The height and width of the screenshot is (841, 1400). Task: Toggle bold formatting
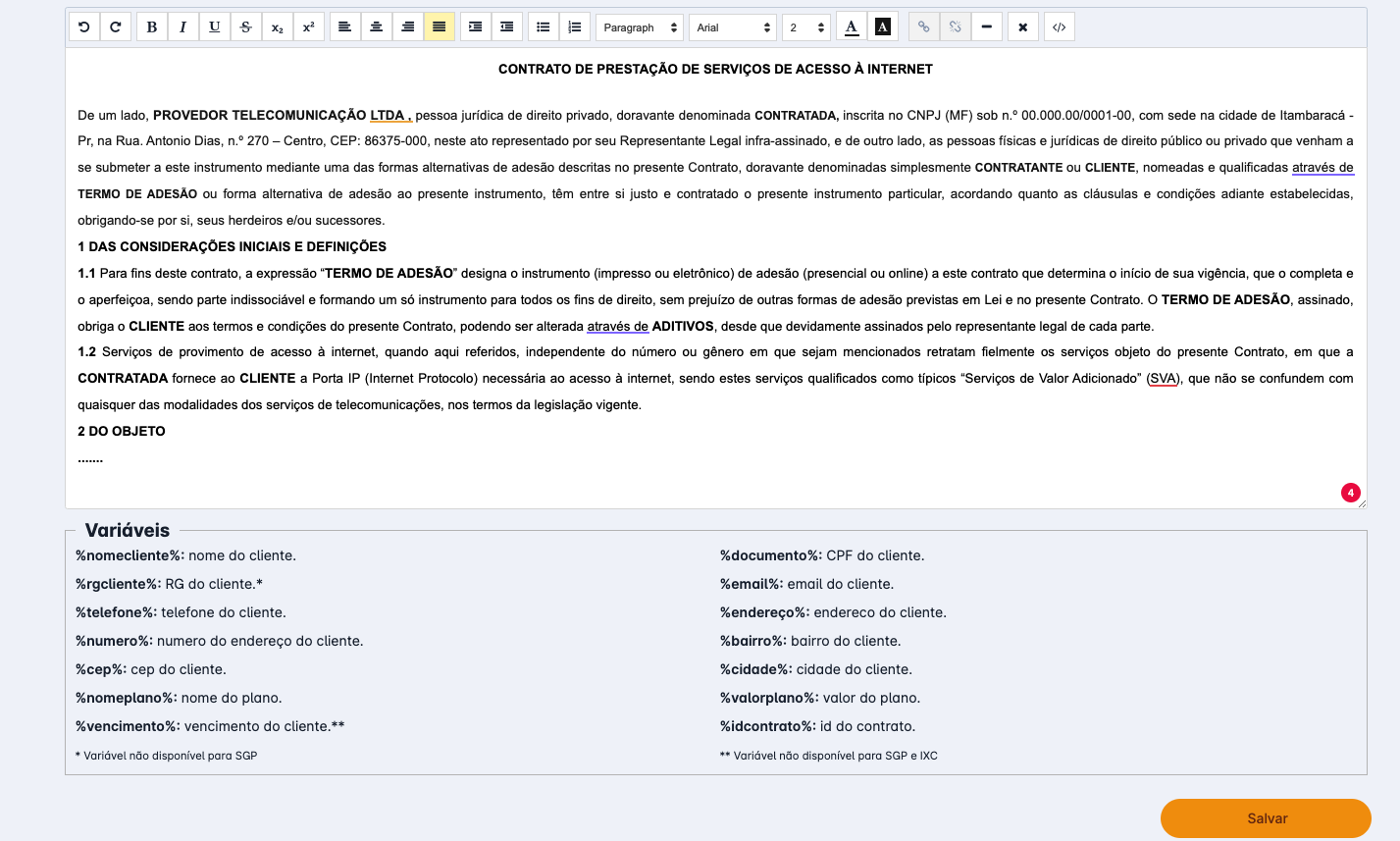152,27
